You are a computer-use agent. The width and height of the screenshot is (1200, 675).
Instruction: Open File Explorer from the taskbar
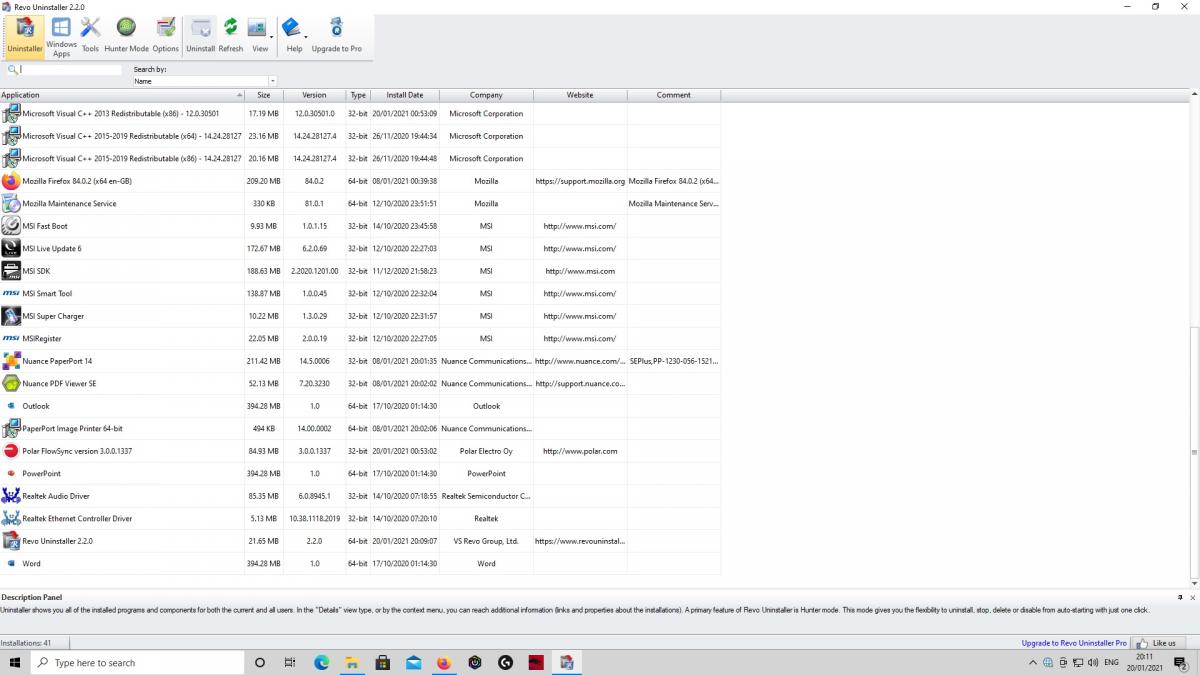coord(352,662)
